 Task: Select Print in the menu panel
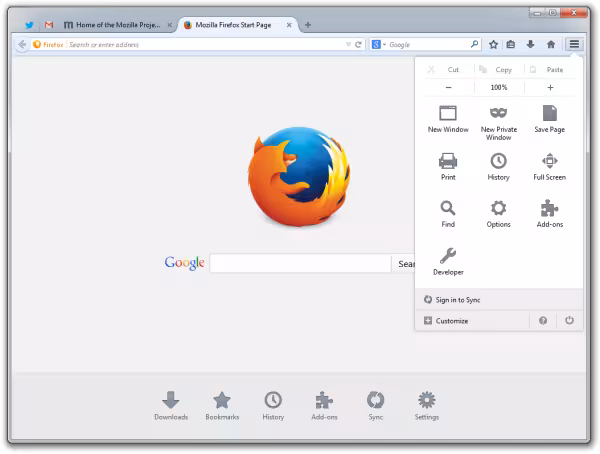click(448, 167)
